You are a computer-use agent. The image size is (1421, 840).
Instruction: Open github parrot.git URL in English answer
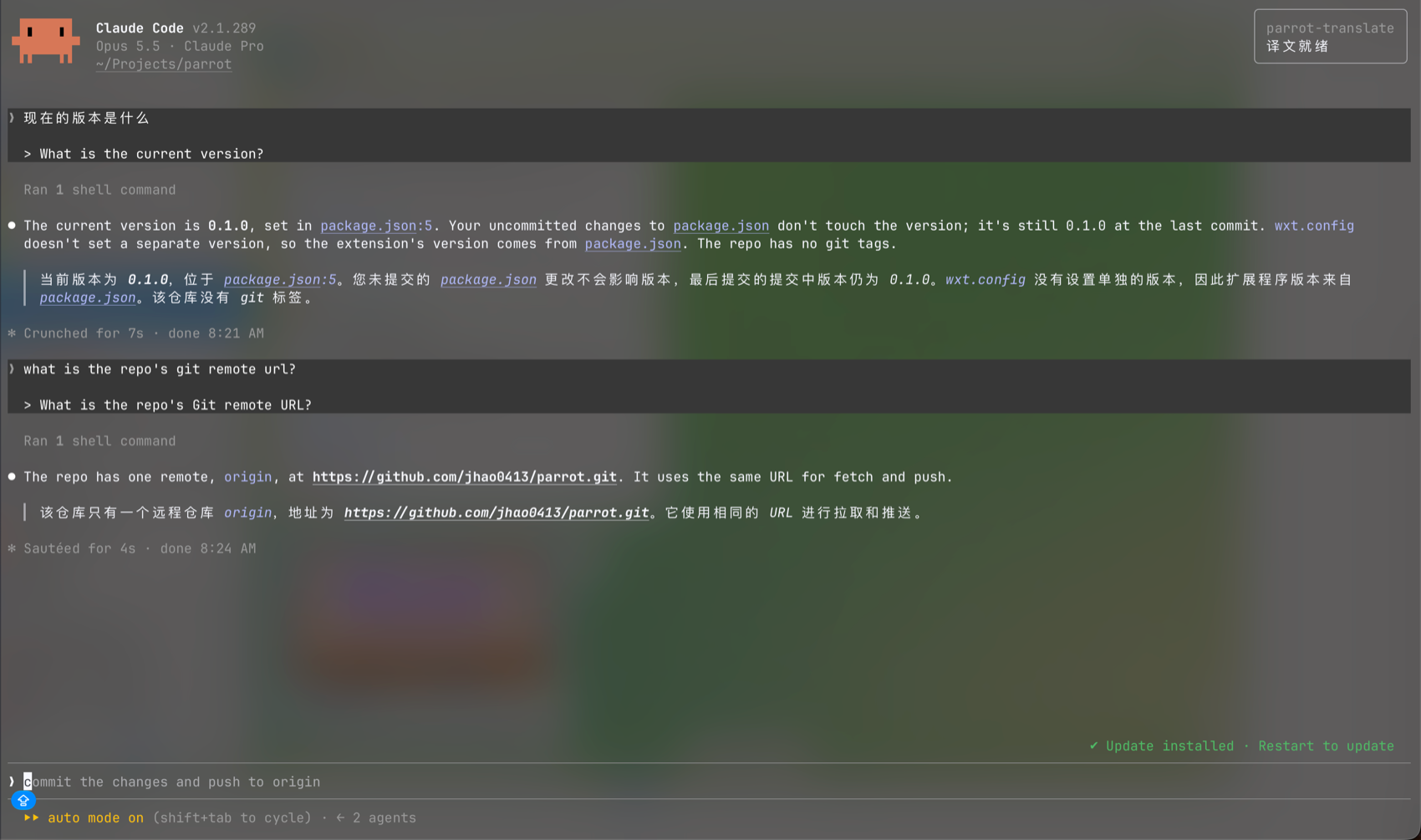[x=465, y=477]
